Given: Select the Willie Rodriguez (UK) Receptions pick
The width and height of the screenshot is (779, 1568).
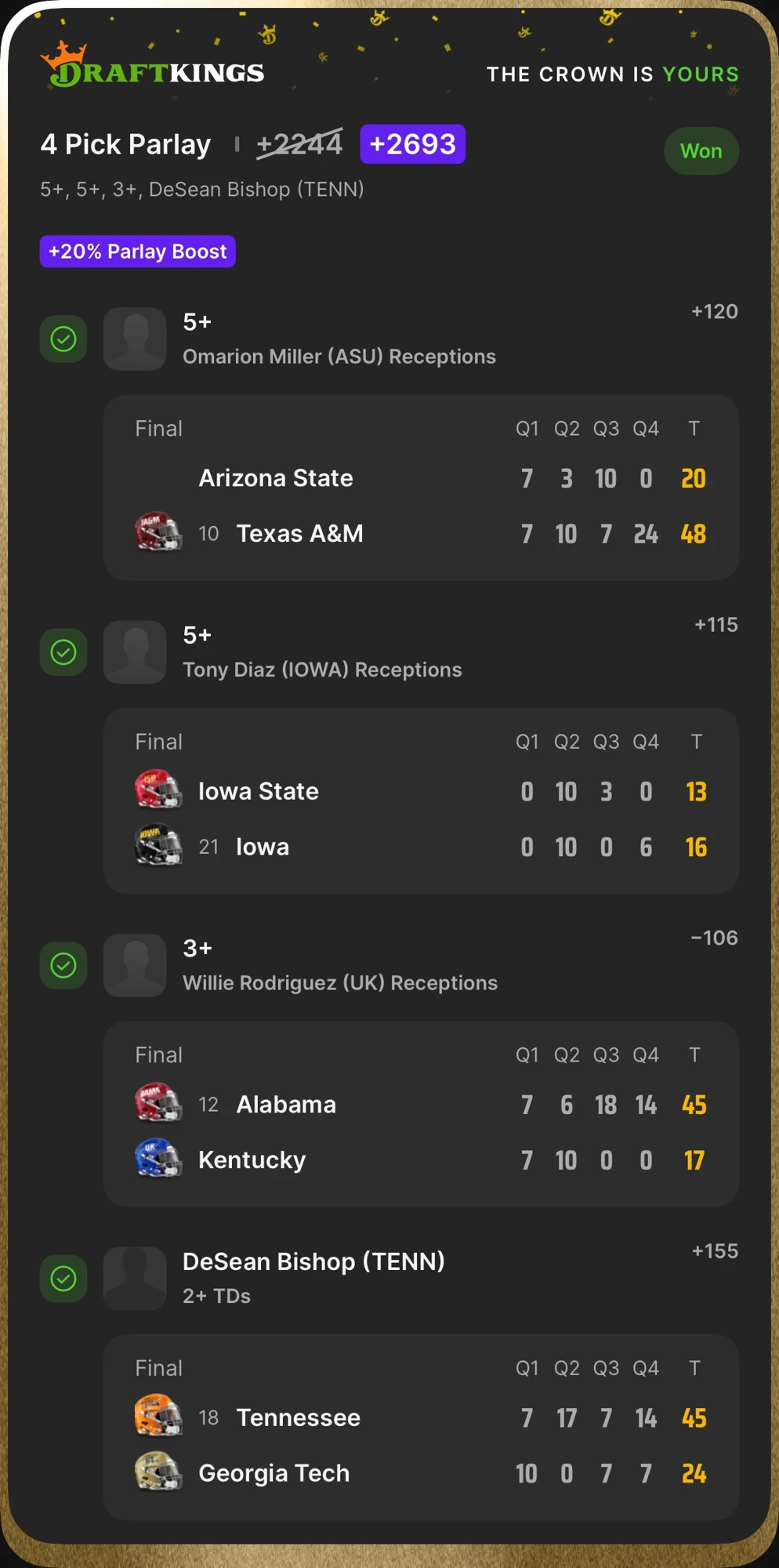Looking at the screenshot, I should pos(340,982).
